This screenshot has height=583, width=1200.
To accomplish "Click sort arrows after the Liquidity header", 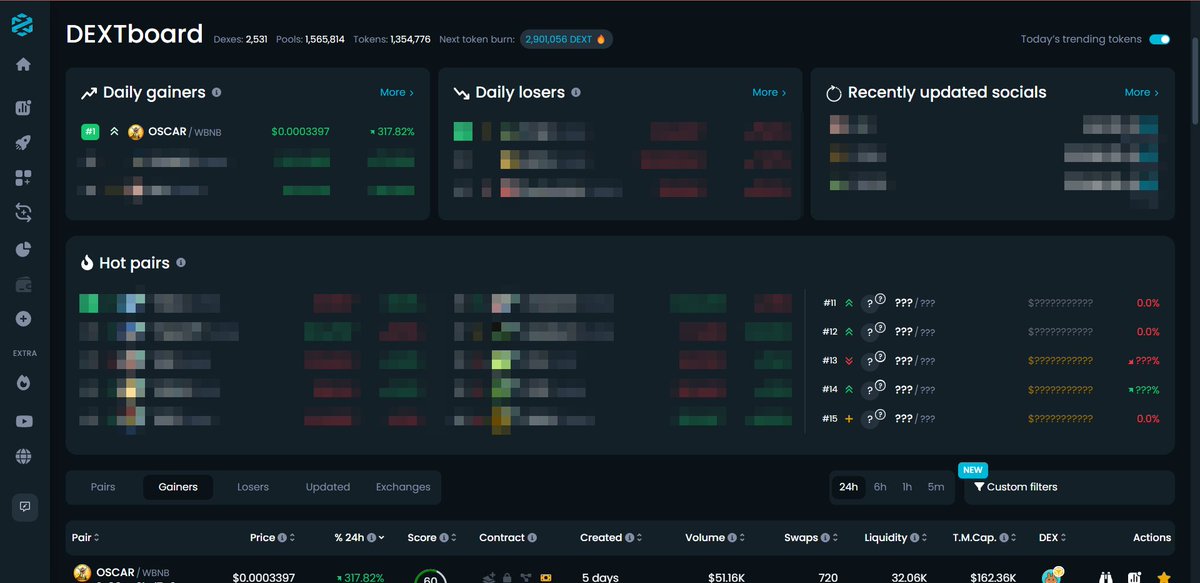I will (926, 538).
